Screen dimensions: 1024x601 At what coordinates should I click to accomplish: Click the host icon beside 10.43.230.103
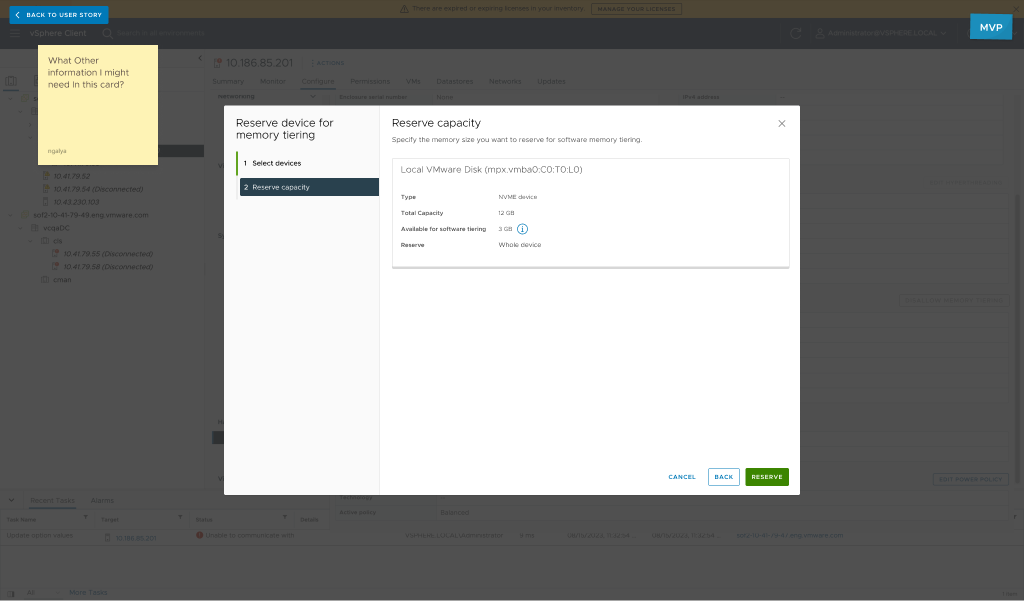click(46, 202)
